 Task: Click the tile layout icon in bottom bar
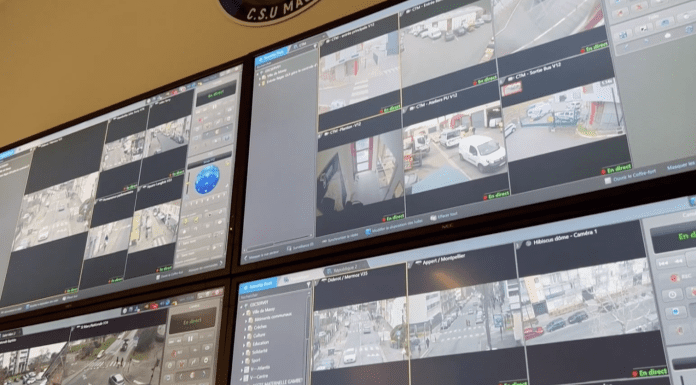pos(368,232)
